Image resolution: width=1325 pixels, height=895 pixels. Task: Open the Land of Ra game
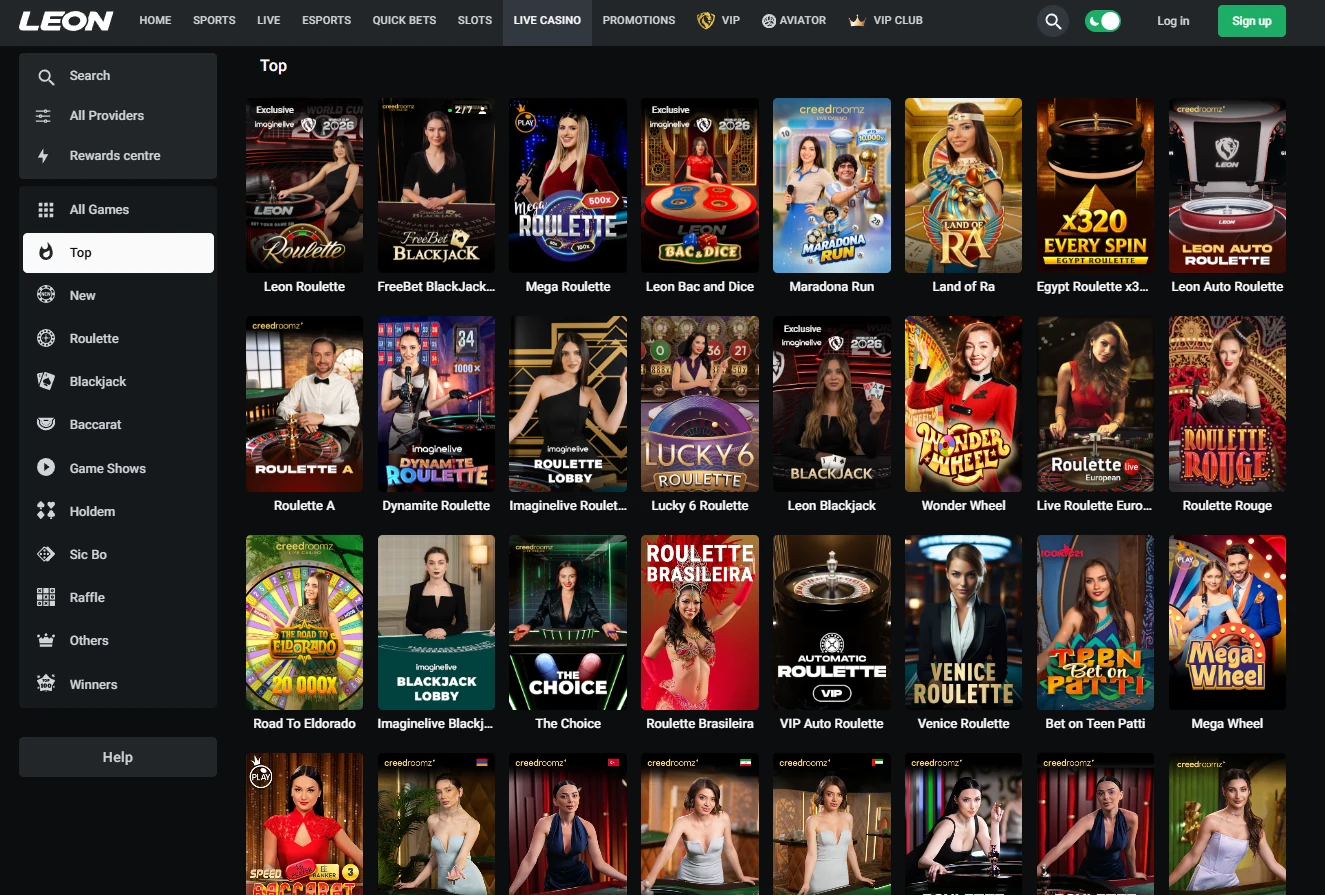964,186
